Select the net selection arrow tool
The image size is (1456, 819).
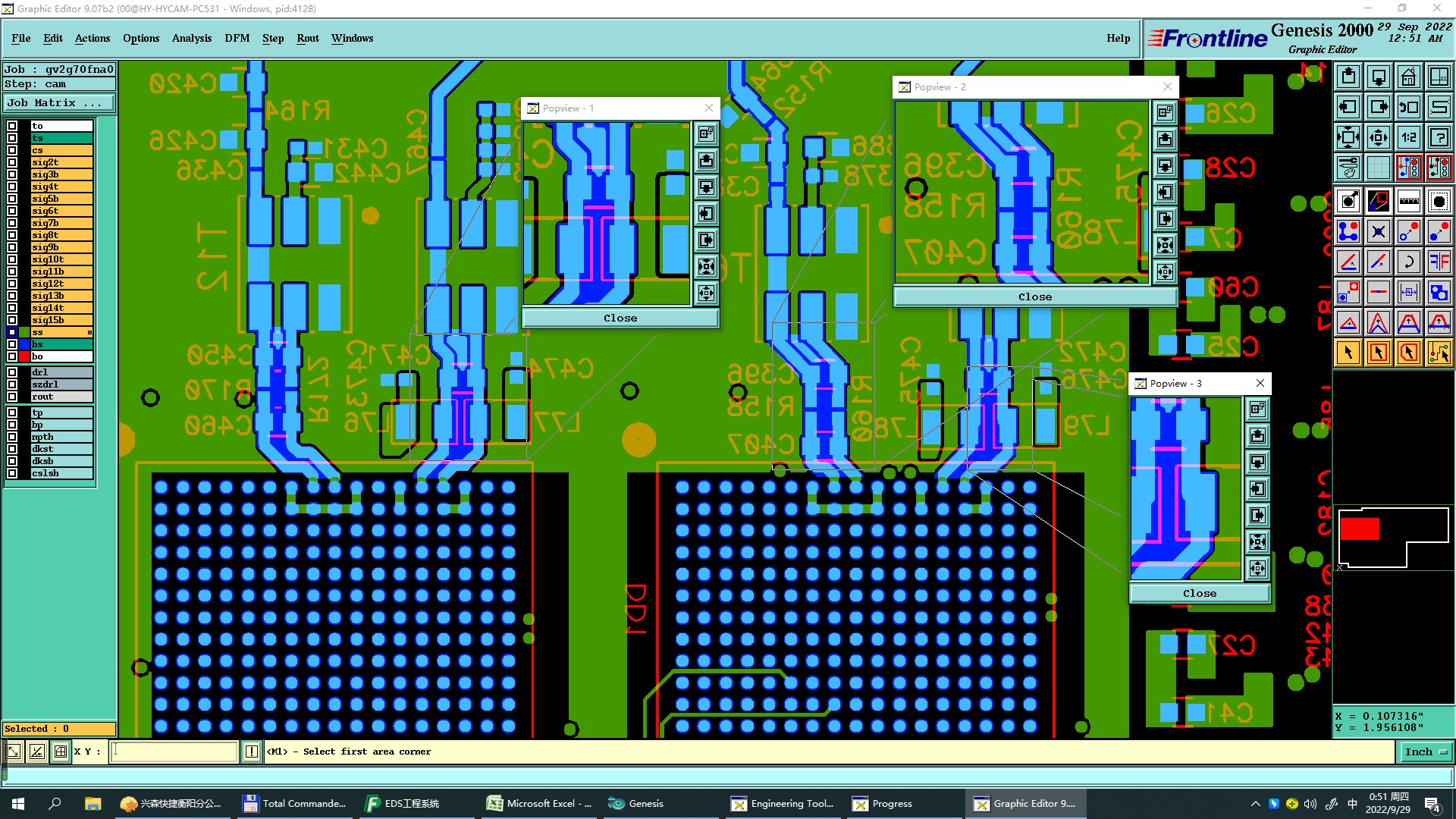click(1439, 353)
